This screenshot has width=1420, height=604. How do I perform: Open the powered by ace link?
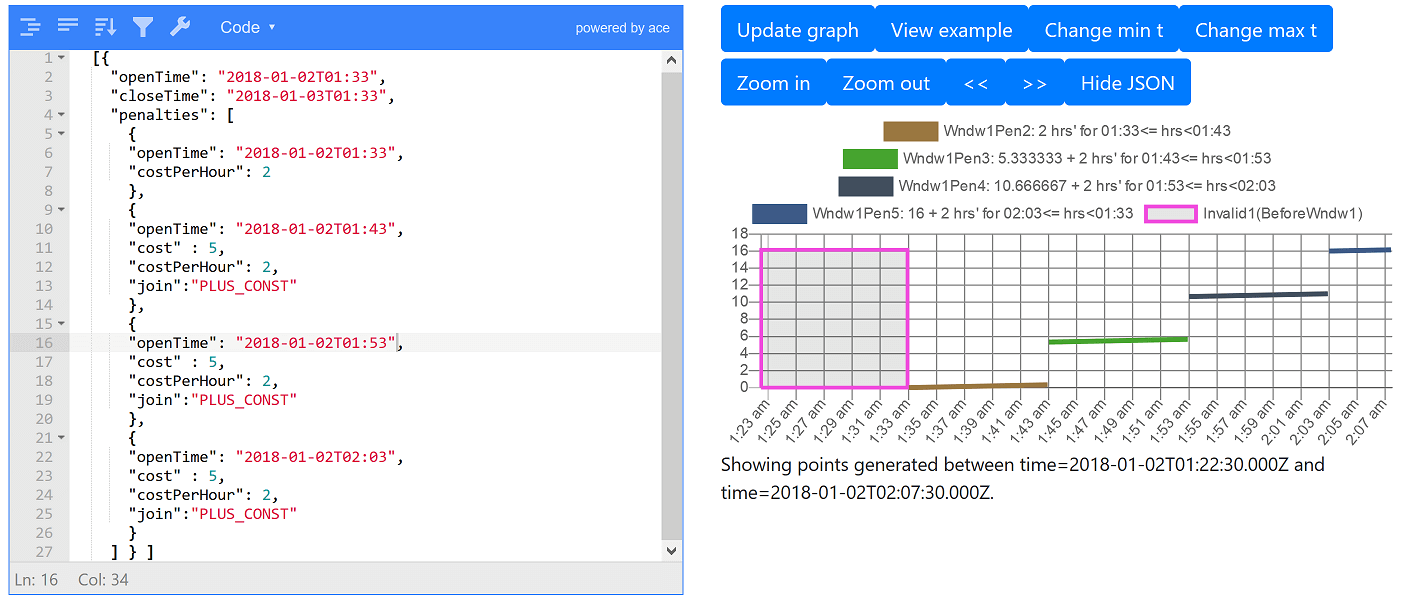click(x=622, y=28)
